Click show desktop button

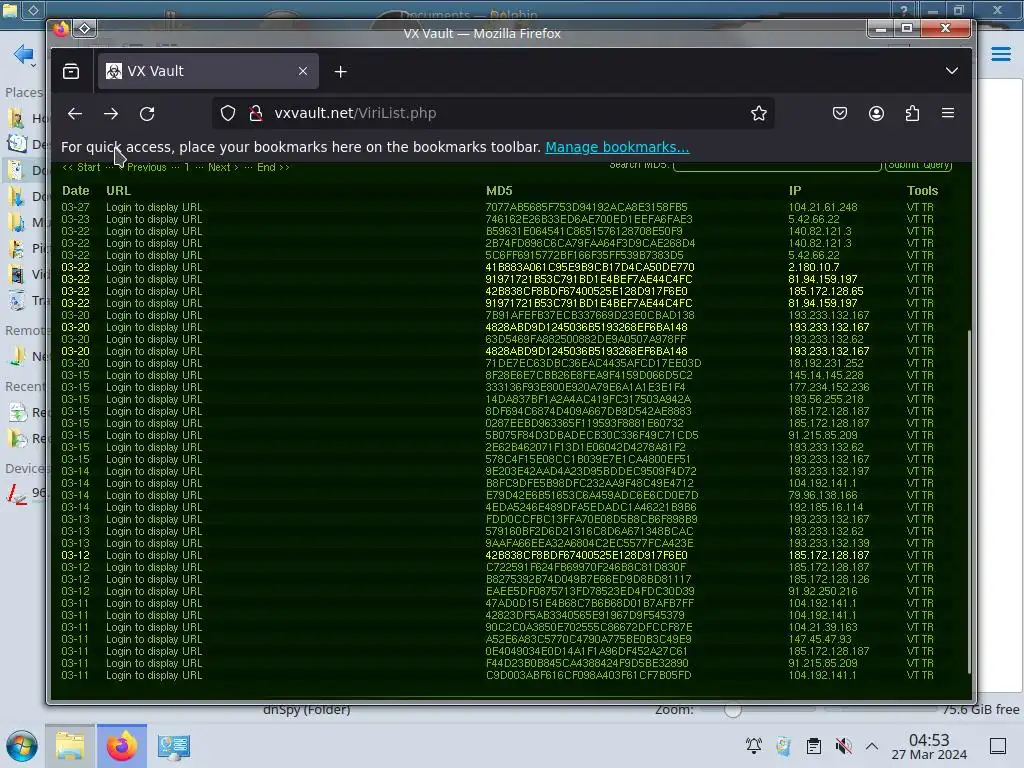coord(998,746)
